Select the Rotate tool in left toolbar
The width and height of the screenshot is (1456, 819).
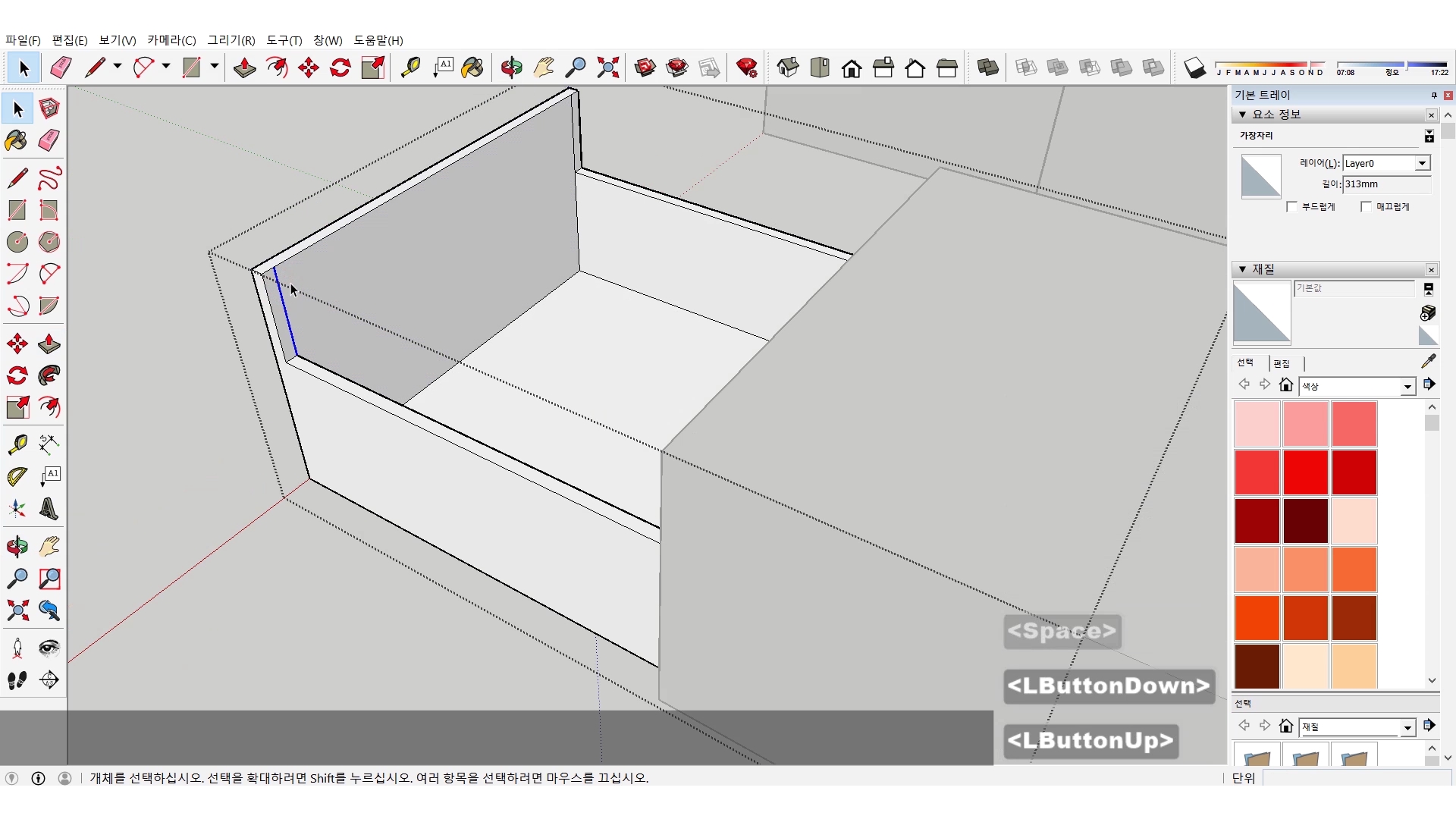(17, 375)
